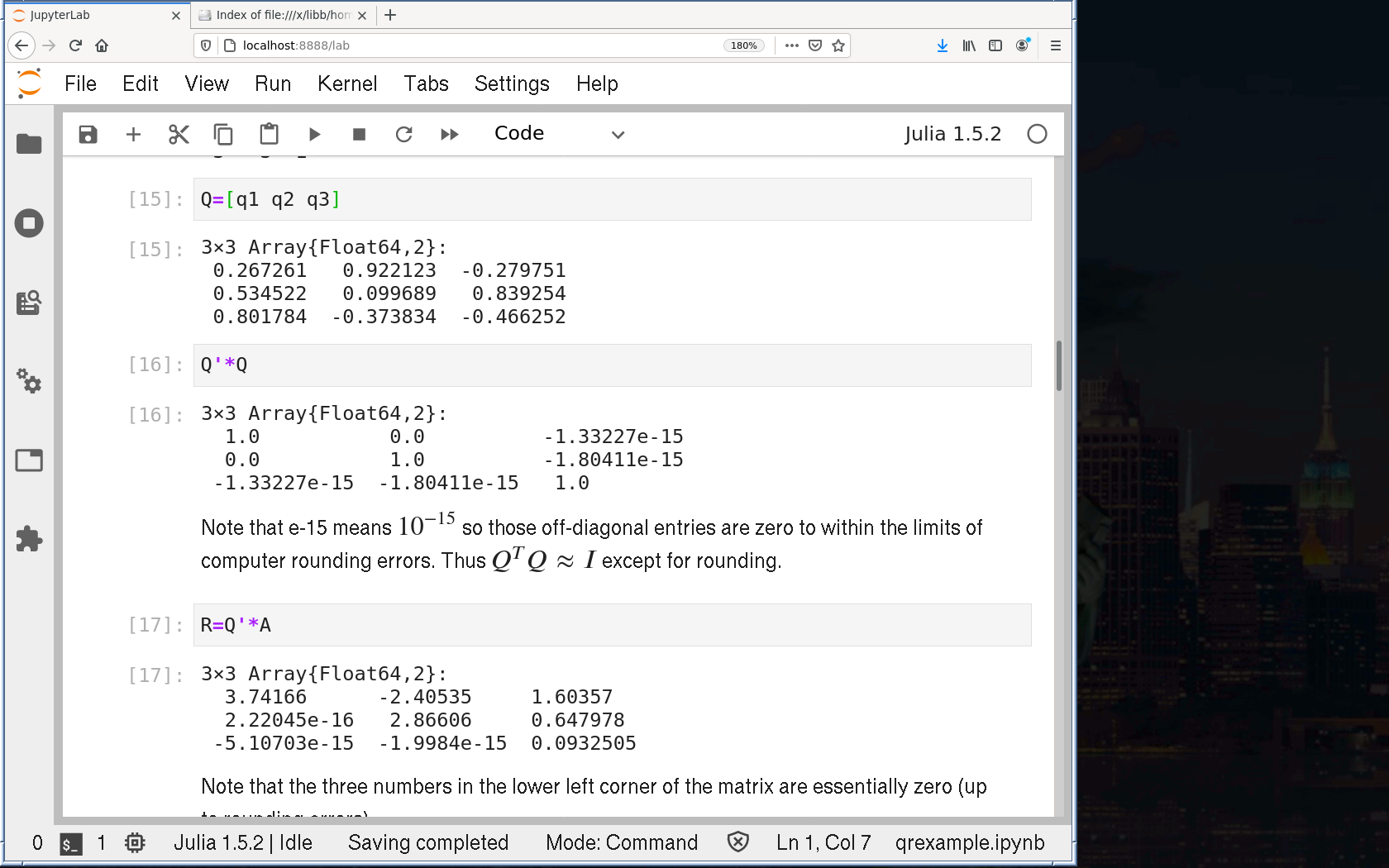The image size is (1389, 868).
Task: Restart kernel and run all cells
Action: (449, 134)
